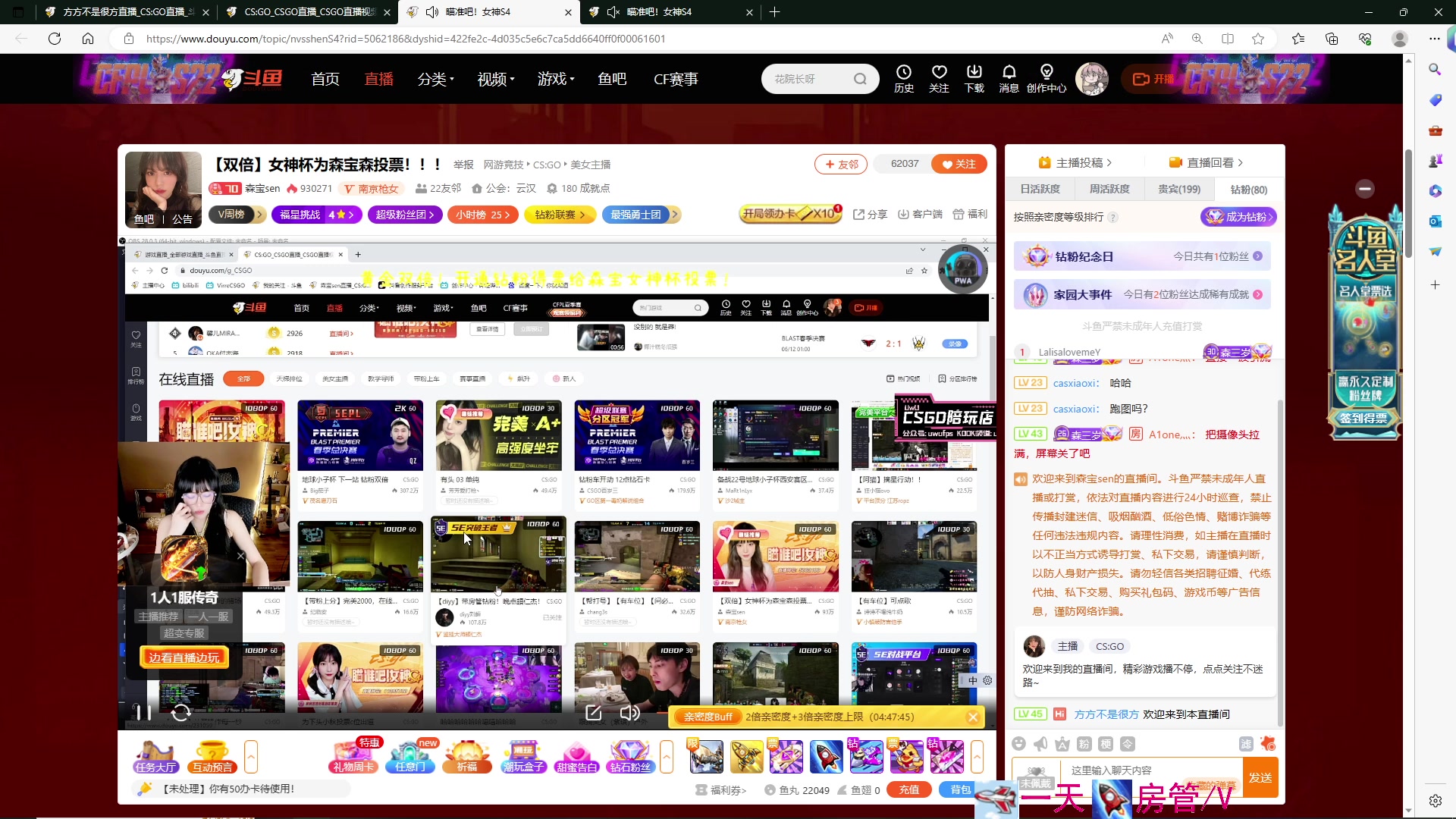The height and width of the screenshot is (819, 1456).
Task: Open 任意门 icon
Action: pyautogui.click(x=410, y=757)
